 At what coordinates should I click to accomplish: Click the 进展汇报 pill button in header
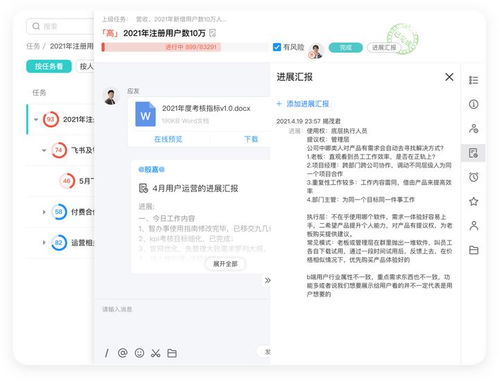[x=384, y=48]
